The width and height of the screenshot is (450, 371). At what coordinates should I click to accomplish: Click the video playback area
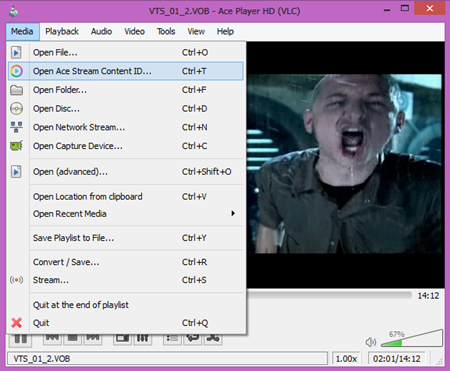[x=345, y=165]
